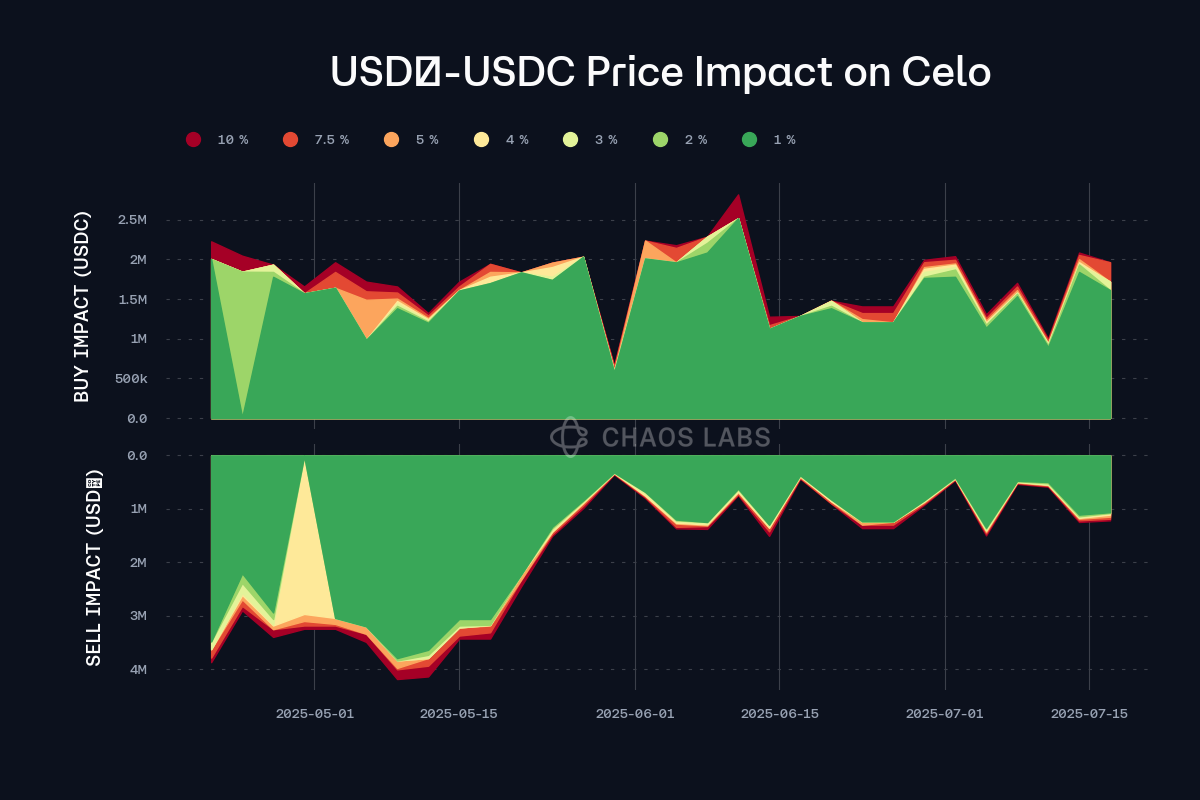
Task: Click the 4M sell axis tick
Action: (136, 669)
